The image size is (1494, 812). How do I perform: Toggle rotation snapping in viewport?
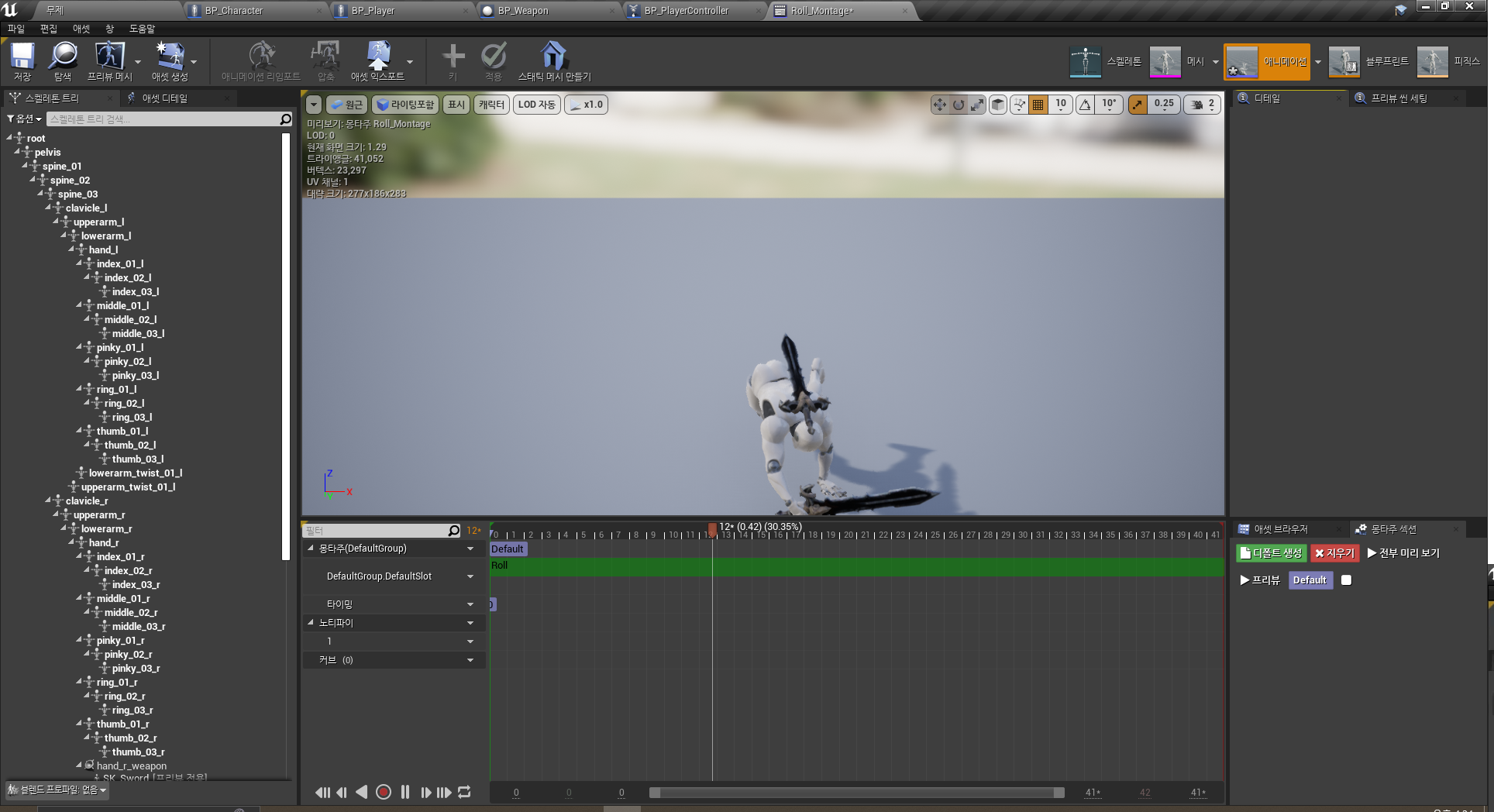coord(1086,105)
